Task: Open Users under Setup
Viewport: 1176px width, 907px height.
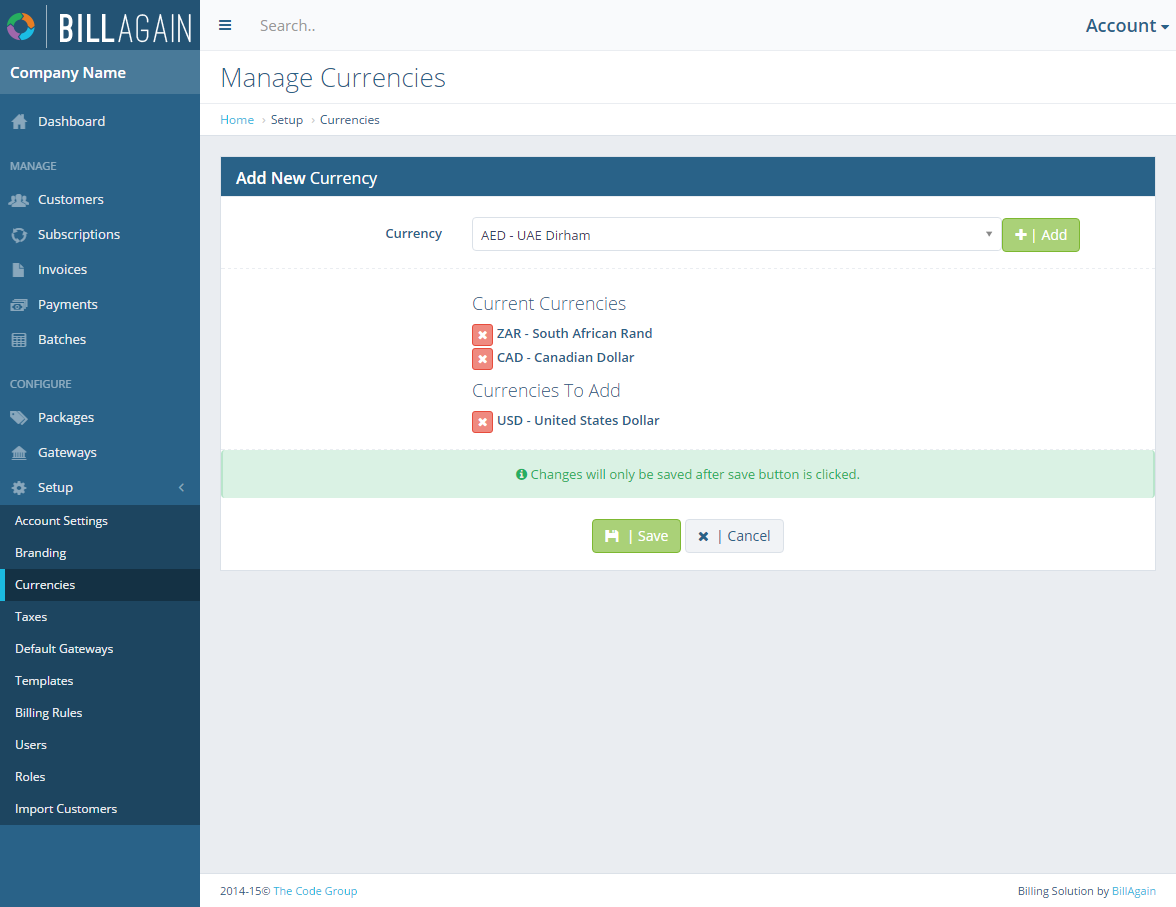Action: [100, 745]
